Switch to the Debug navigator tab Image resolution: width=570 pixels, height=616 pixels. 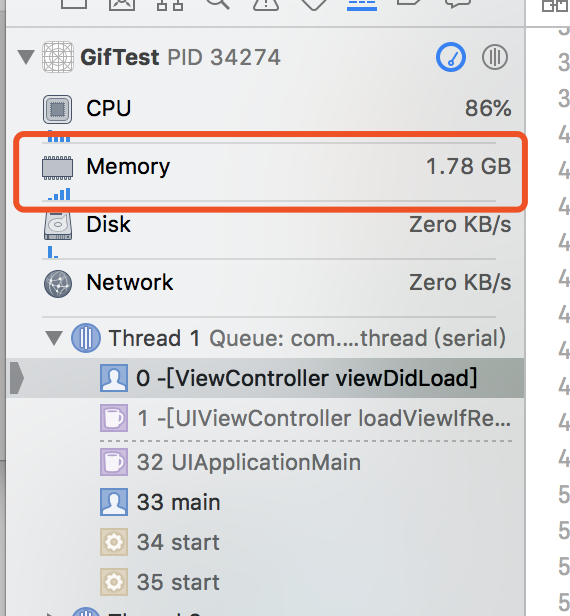362,4
